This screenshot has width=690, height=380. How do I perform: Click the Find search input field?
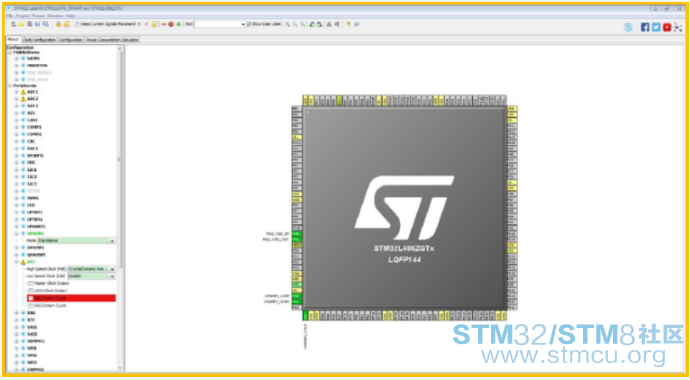[220, 24]
